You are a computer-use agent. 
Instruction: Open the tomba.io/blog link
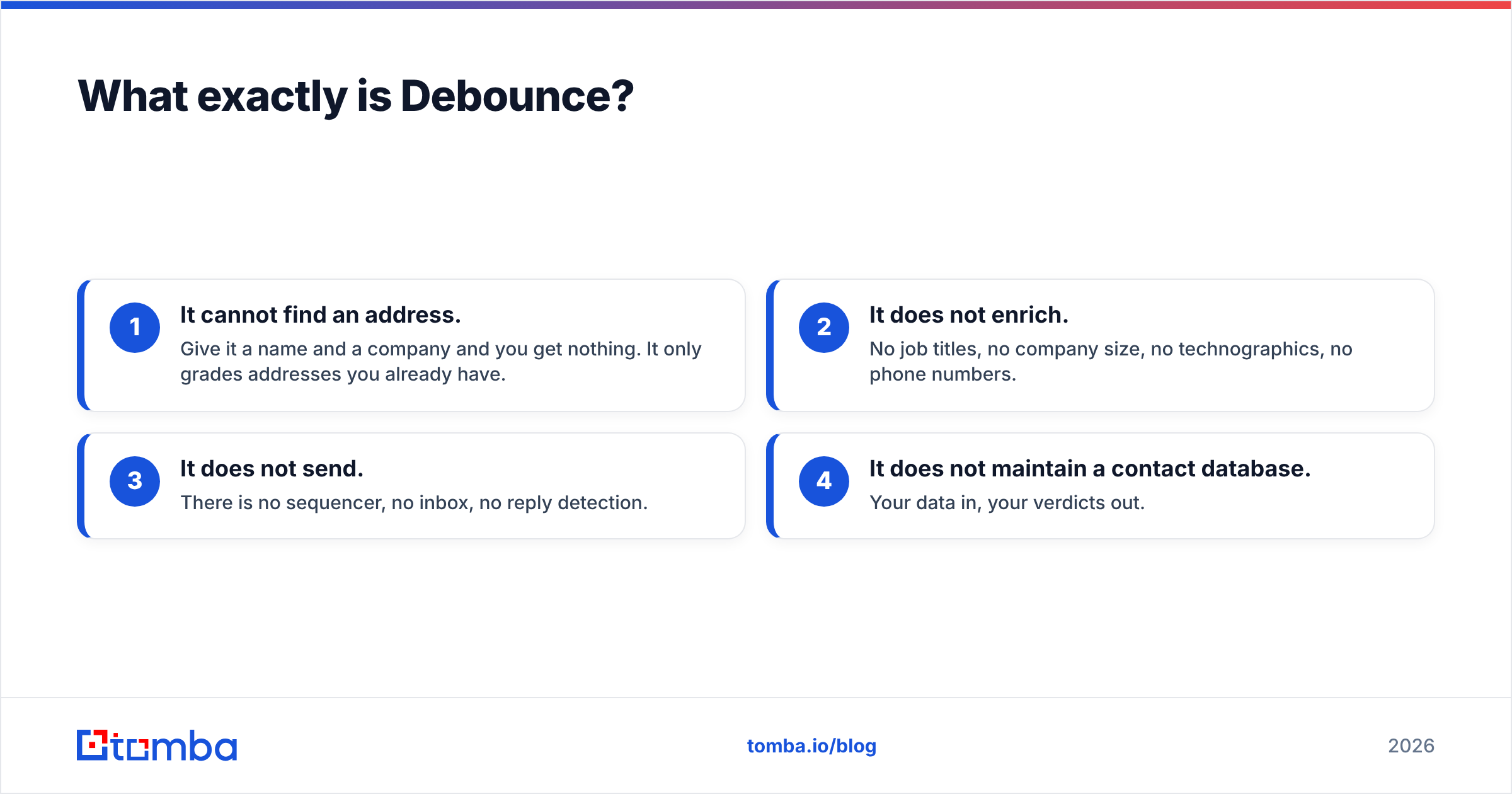tap(811, 746)
